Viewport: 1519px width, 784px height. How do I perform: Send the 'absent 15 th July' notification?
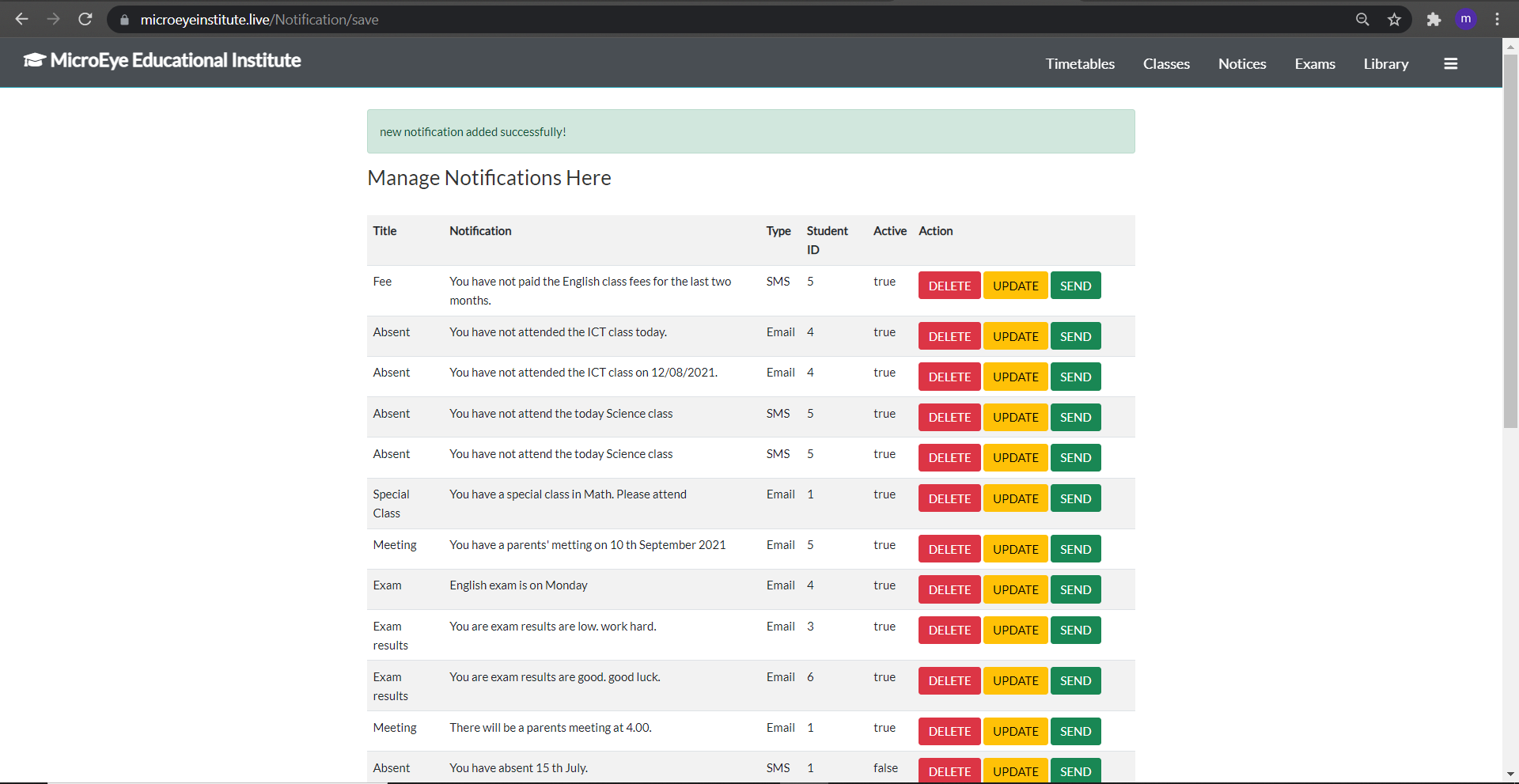click(x=1075, y=771)
